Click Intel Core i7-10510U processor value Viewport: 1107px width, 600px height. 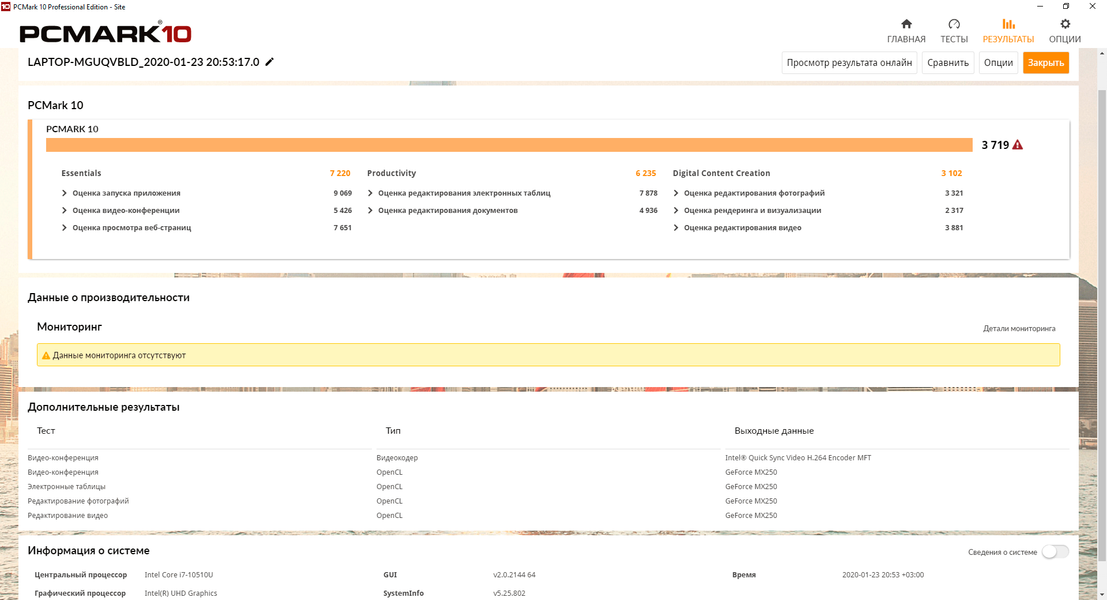179,575
